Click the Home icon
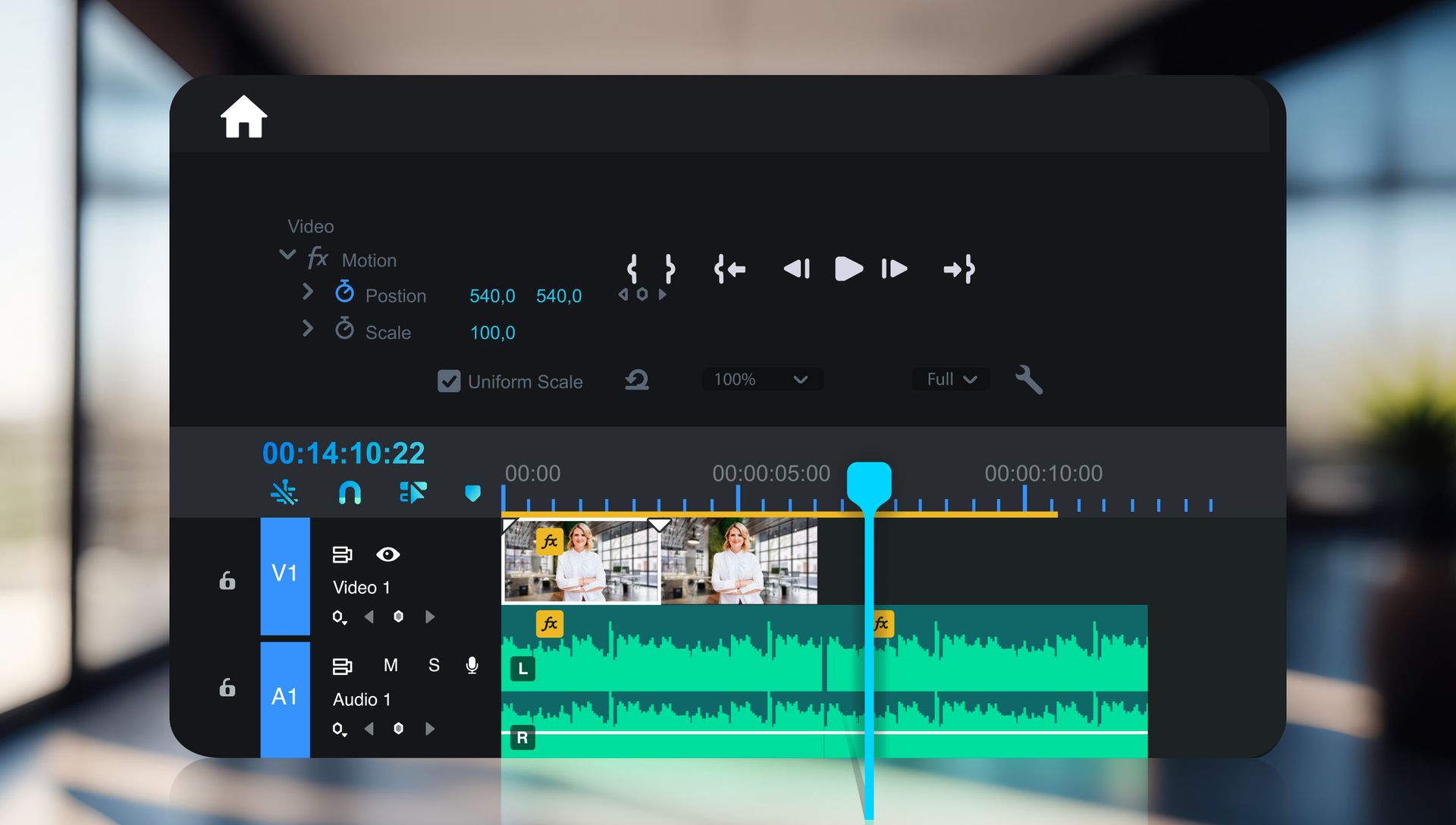The height and width of the screenshot is (825, 1456). coord(242,118)
